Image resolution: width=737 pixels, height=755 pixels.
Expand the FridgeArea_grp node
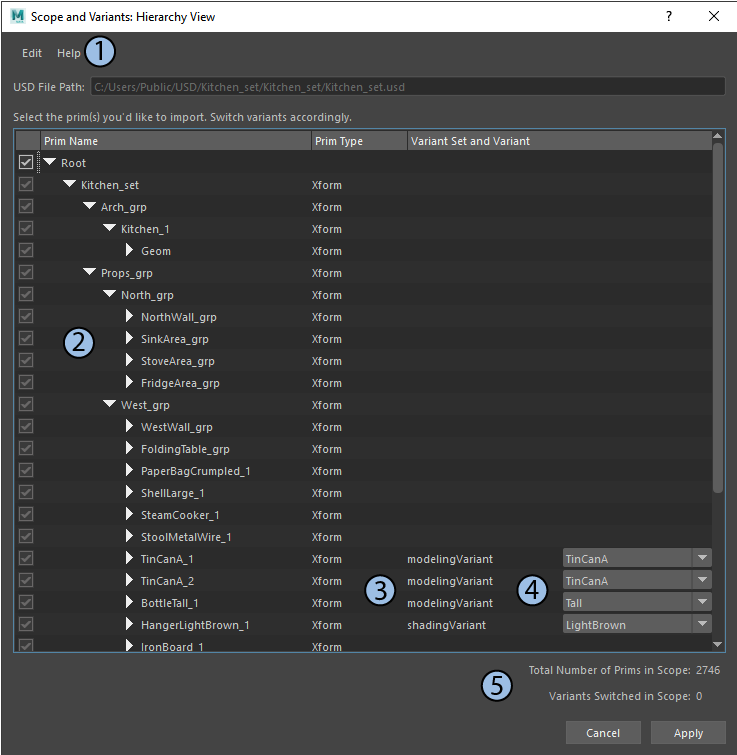pyautogui.click(x=129, y=382)
